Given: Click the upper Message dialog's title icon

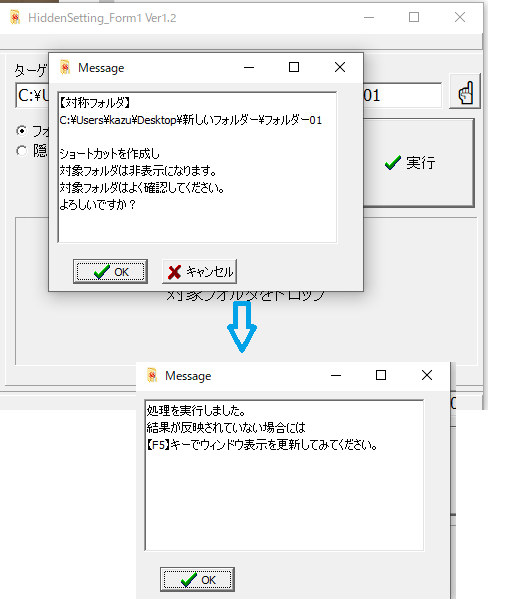Looking at the screenshot, I should click(65, 68).
